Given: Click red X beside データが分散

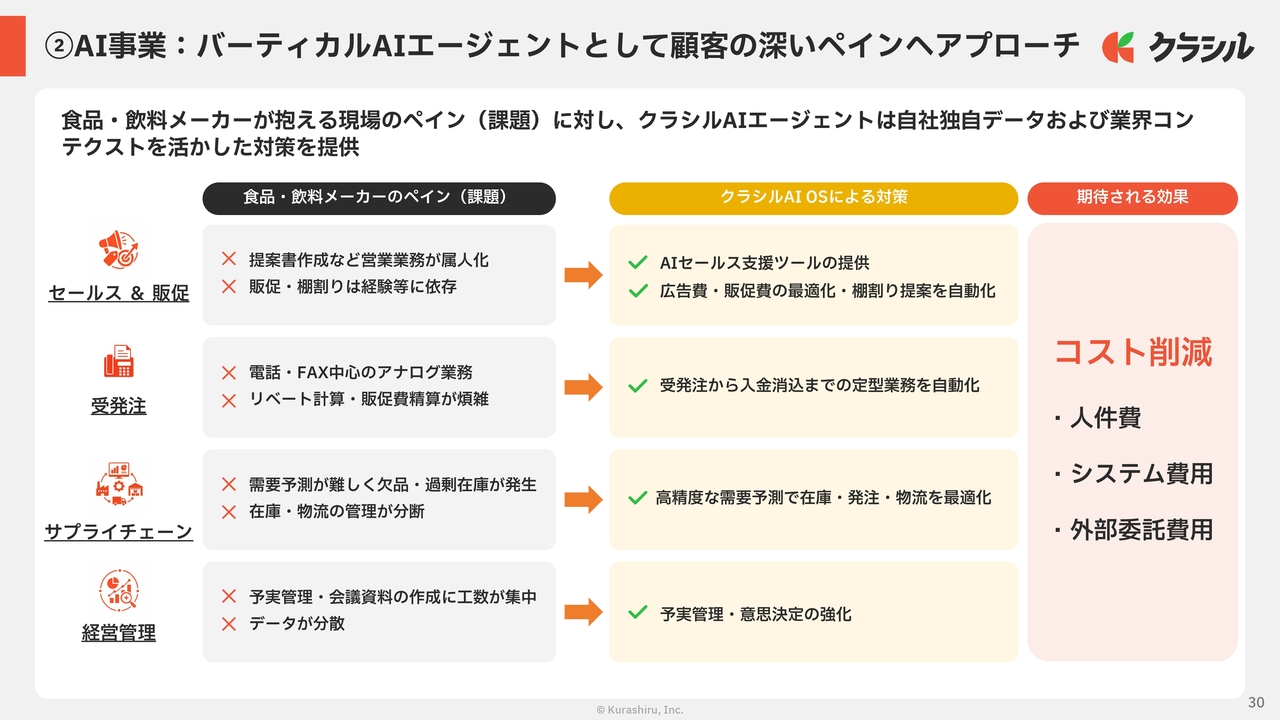Looking at the screenshot, I should [229, 623].
